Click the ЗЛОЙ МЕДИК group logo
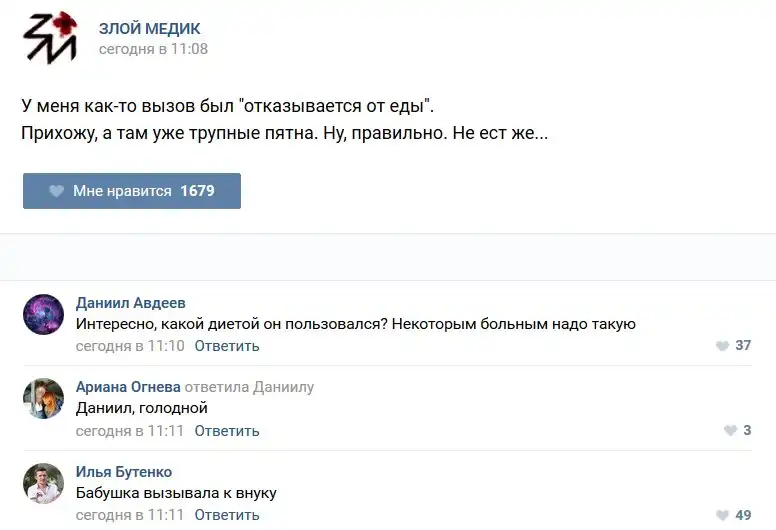776x530 pixels. 49,38
